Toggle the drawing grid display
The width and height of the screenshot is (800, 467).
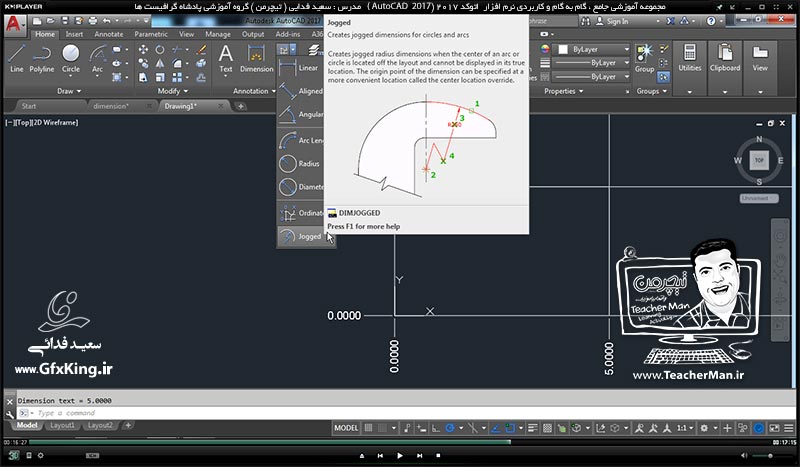(368, 428)
